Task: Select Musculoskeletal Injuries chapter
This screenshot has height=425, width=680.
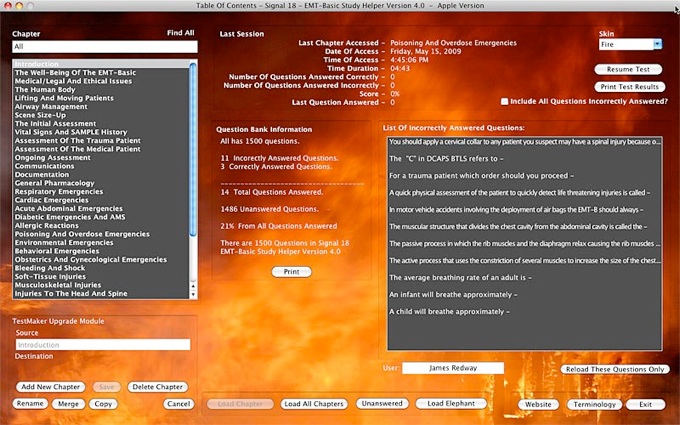Action: click(101, 285)
